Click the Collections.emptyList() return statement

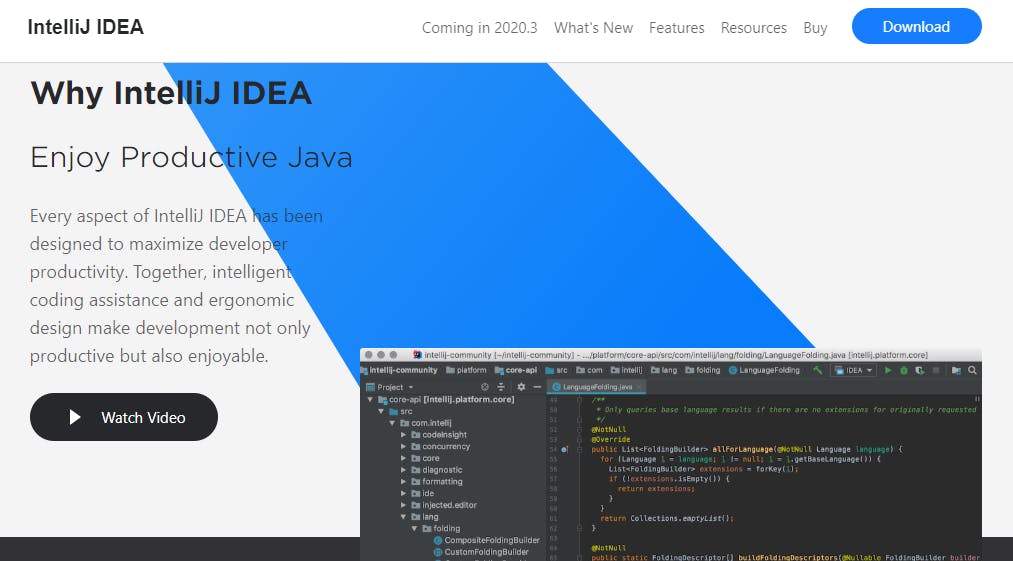click(667, 518)
